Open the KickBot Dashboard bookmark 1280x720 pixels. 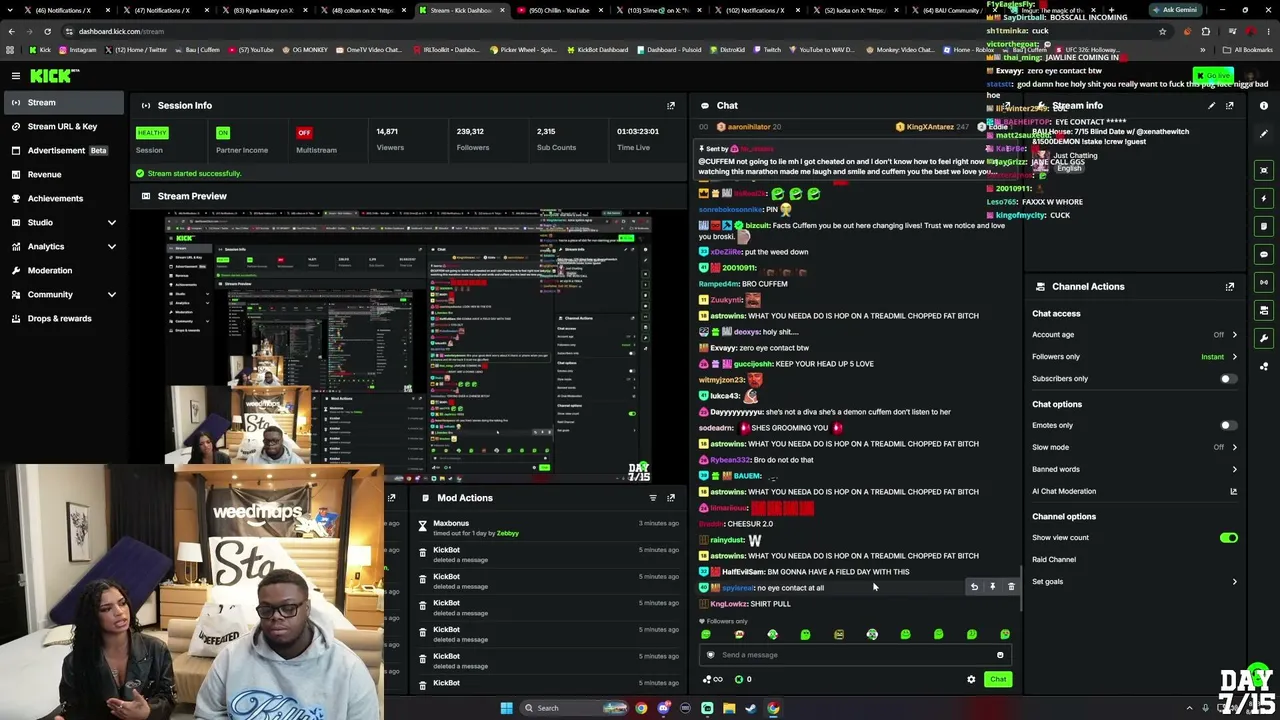tap(598, 50)
